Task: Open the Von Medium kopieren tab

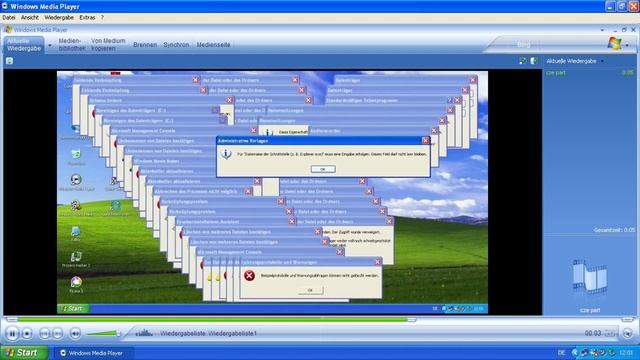Action: [108, 44]
